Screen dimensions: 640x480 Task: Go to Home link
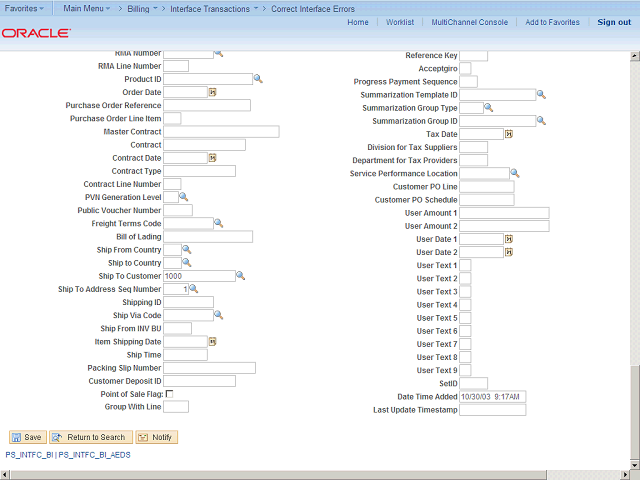(358, 22)
